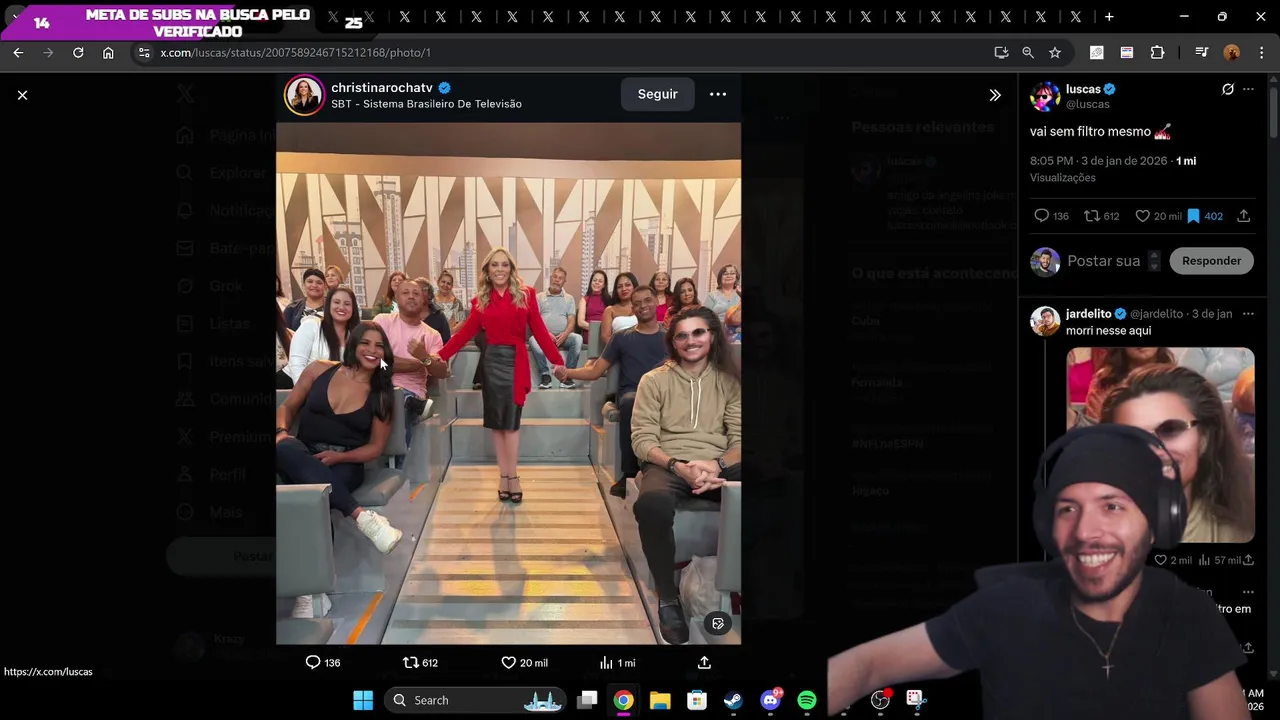View site information icon in address bar
1280x720 pixels.
coord(144,52)
